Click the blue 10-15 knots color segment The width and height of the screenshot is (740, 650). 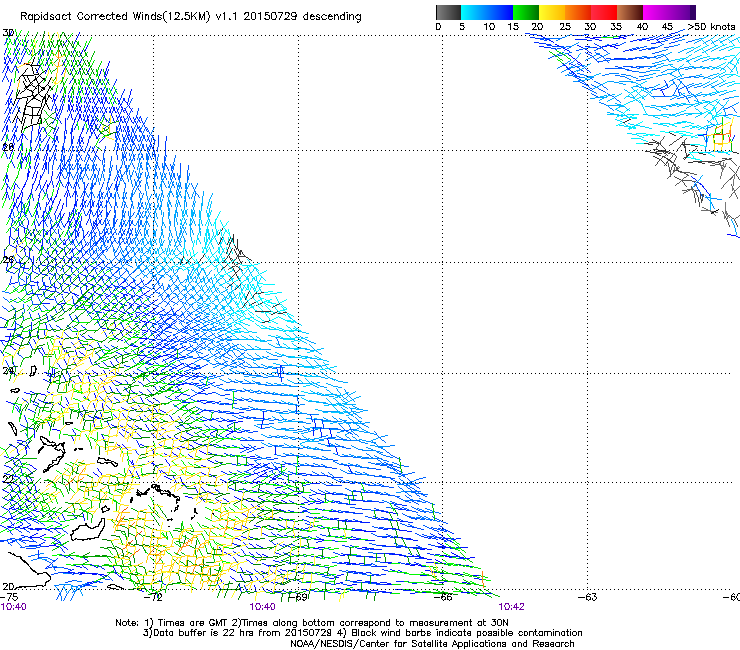tap(500, 12)
